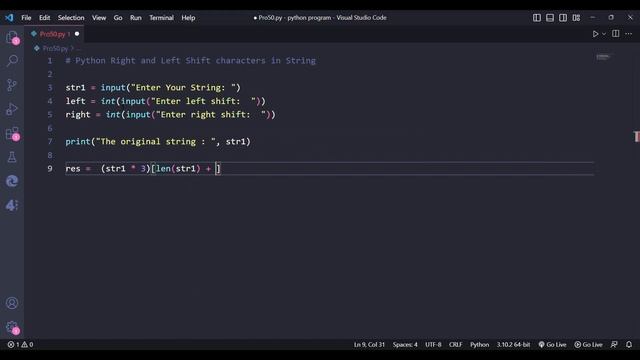Close the unsaved Pro50.py tab dot
Screen dimensions: 640x360
coord(77,34)
